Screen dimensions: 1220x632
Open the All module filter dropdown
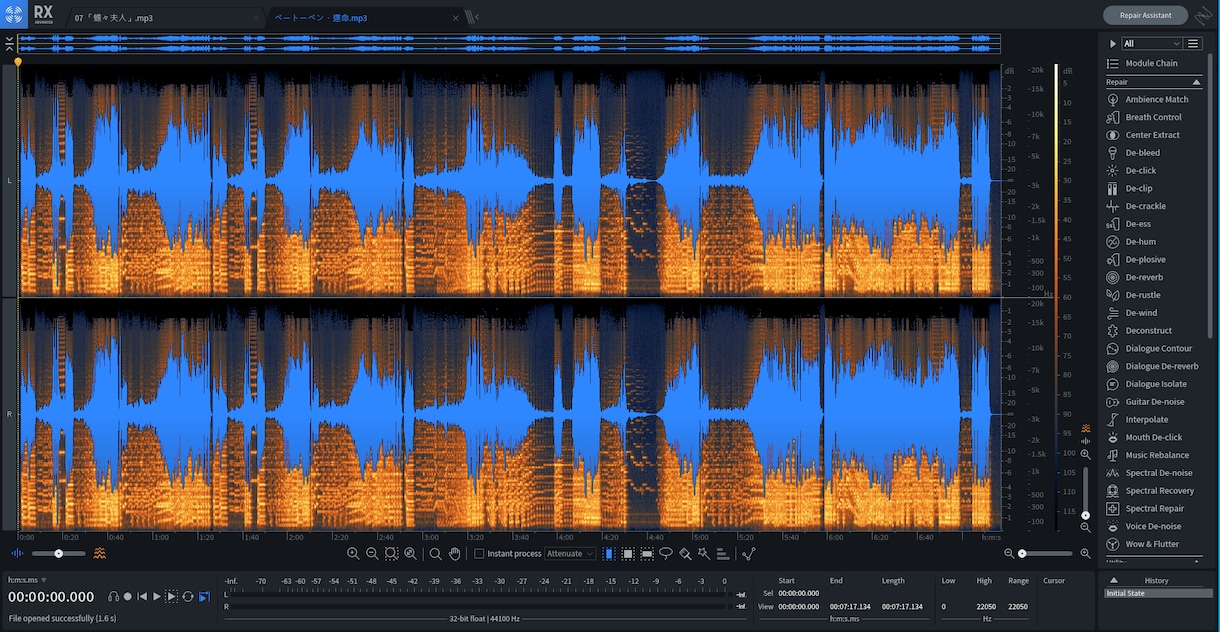[1152, 44]
